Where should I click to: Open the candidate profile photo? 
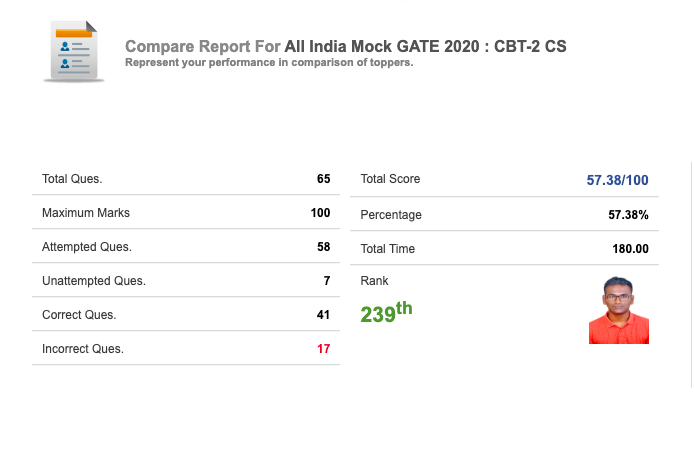click(619, 310)
